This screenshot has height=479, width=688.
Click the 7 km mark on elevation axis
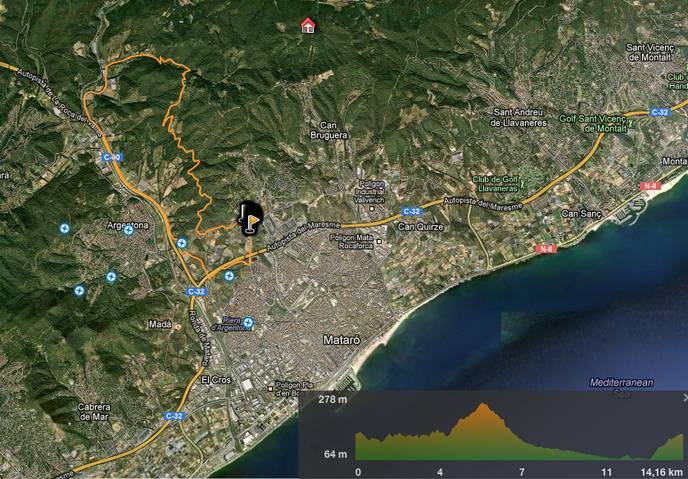pos(522,470)
